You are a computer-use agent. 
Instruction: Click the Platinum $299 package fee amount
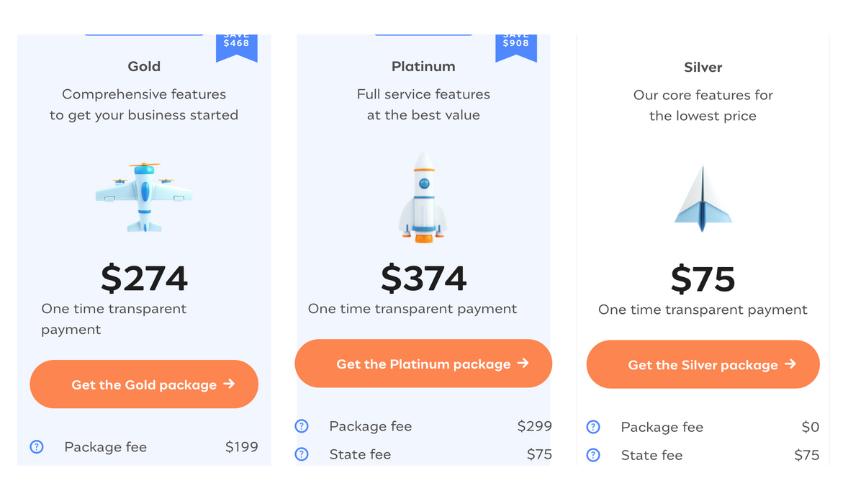tap(534, 426)
